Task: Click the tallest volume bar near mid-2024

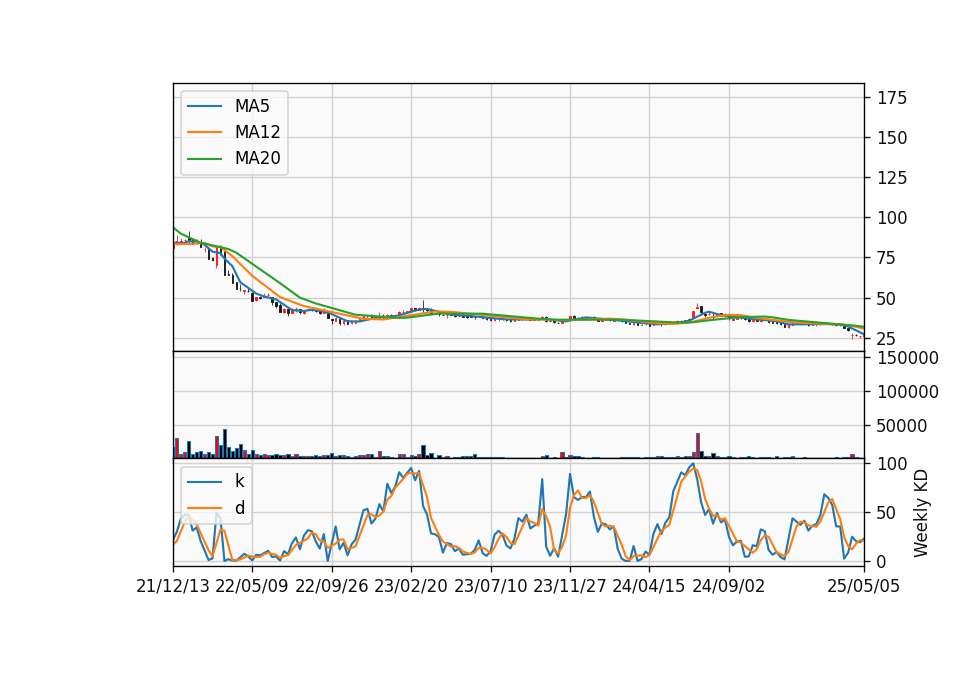Action: (x=697, y=446)
